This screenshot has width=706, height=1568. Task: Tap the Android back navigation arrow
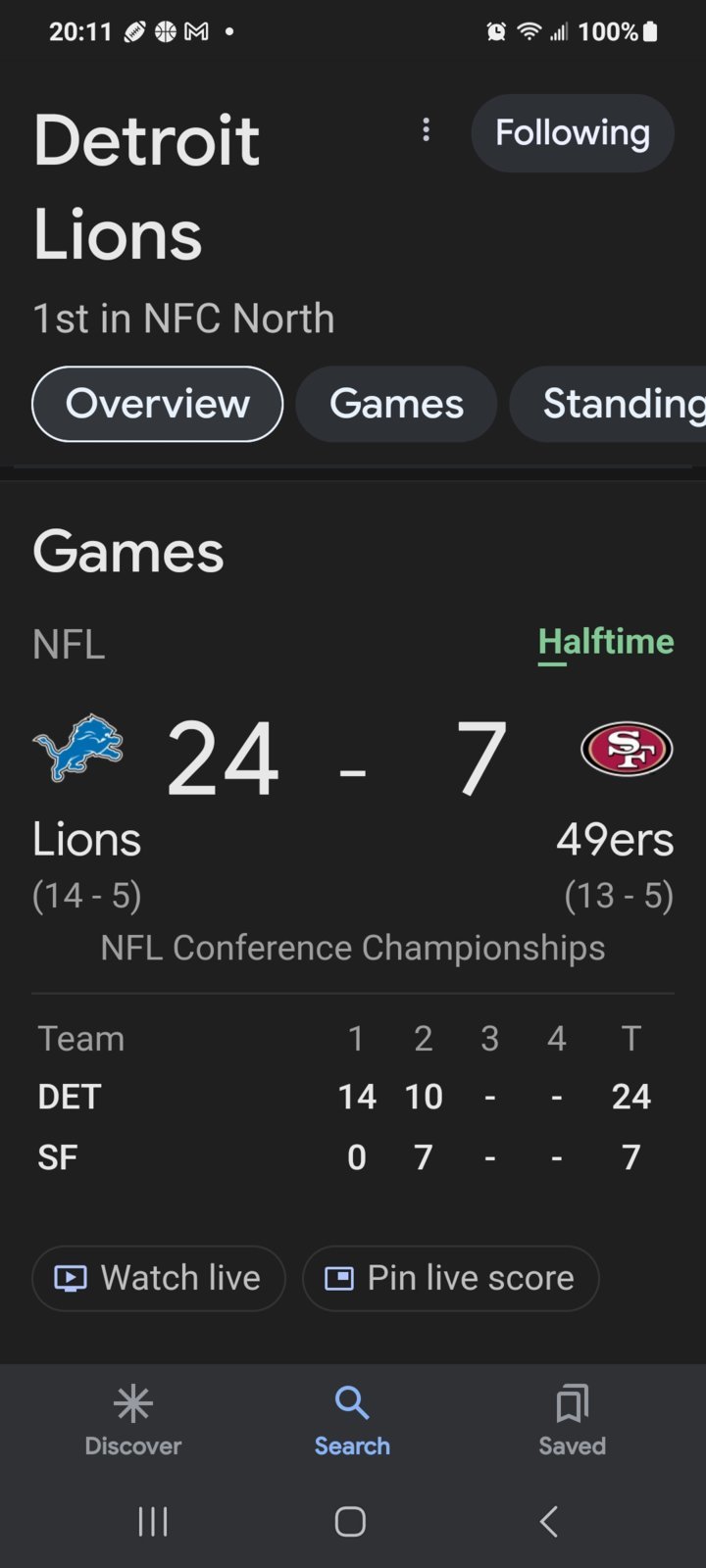pos(549,1521)
